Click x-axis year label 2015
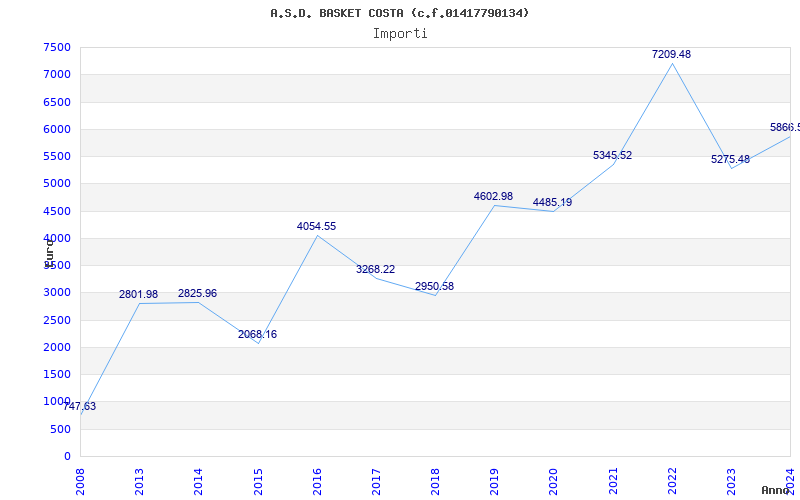 point(258,482)
